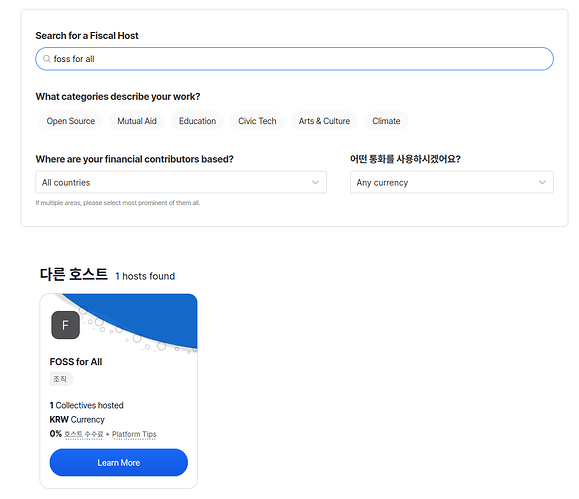Click the 어떤 통화를 사용하시겠어요? label

[405, 159]
